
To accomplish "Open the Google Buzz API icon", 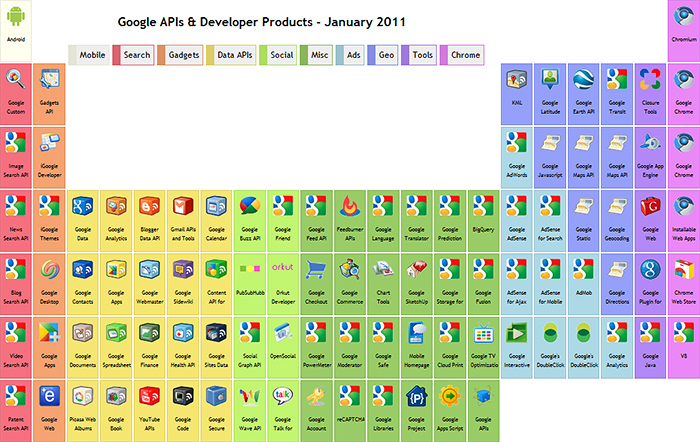I will click(x=250, y=206).
